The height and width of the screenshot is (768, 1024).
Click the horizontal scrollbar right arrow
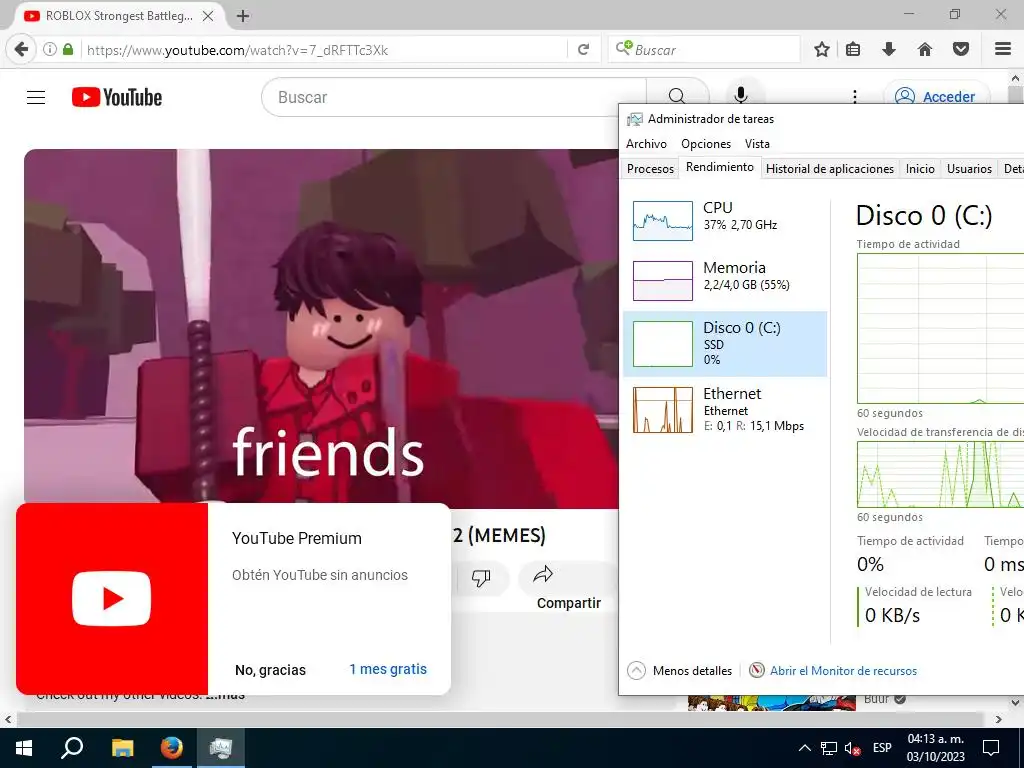pyautogui.click(x=999, y=719)
